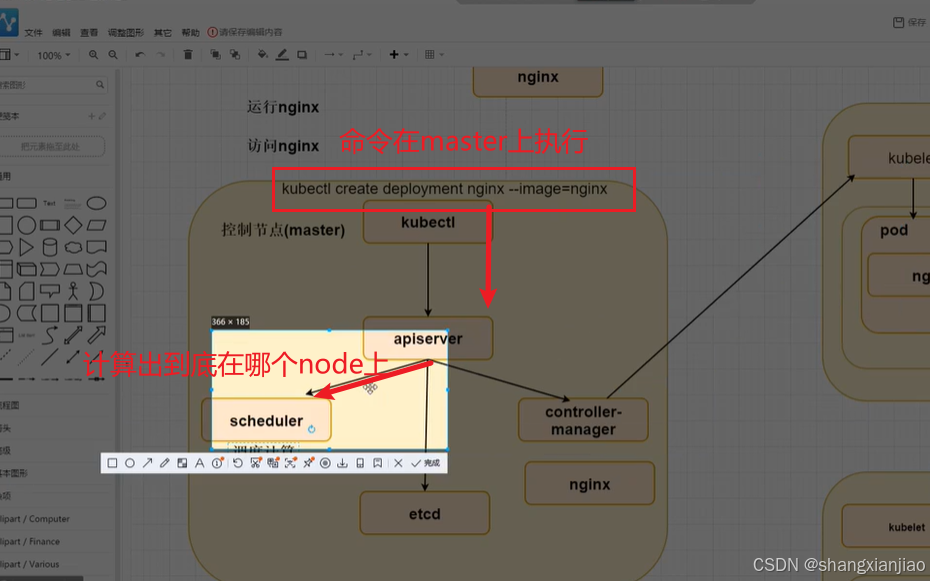Open the line color pencil tool

click(x=282, y=55)
